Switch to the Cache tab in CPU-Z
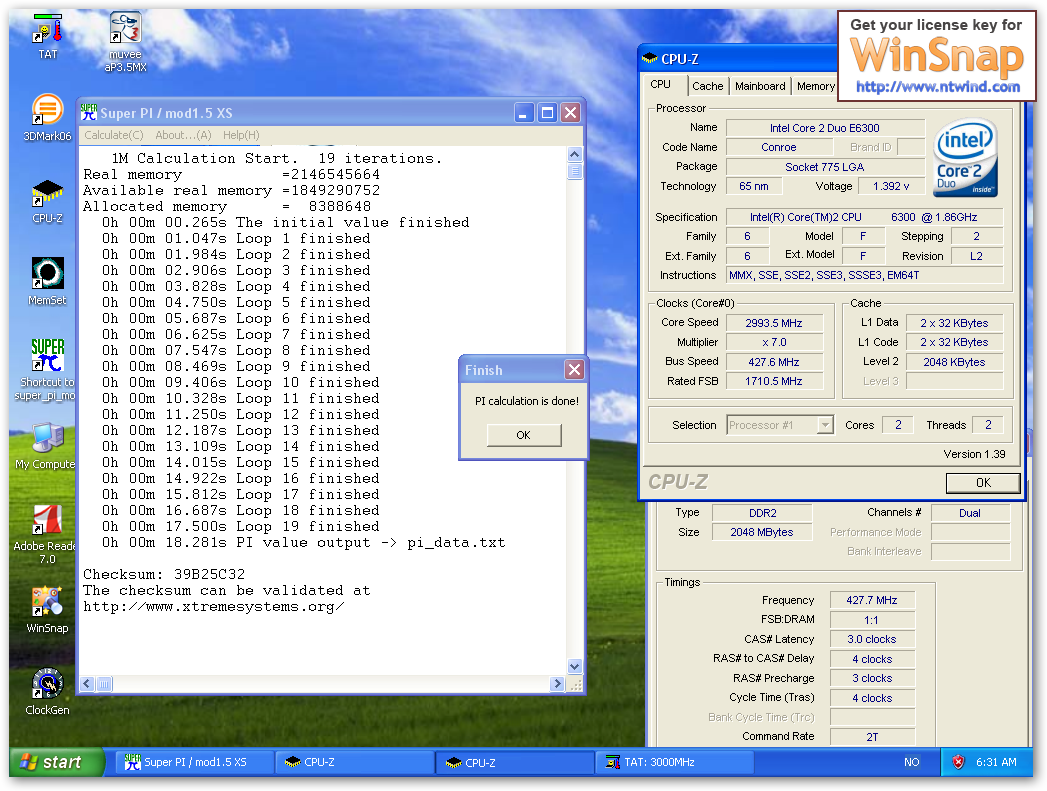The image size is (1047, 791). [x=708, y=86]
